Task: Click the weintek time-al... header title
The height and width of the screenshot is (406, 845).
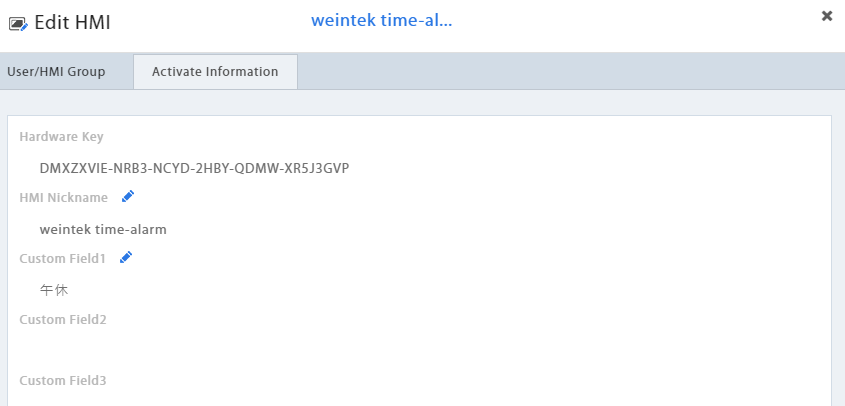Action: (382, 20)
